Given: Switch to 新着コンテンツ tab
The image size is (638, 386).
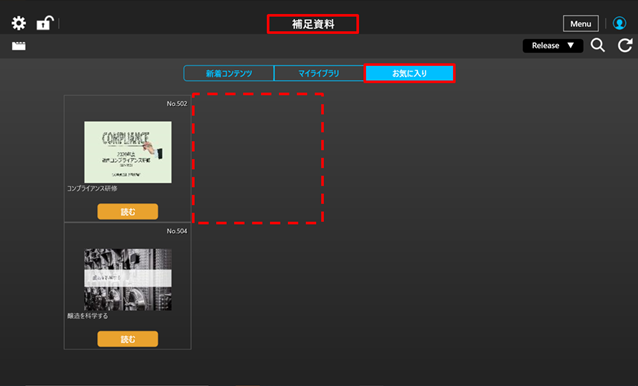Looking at the screenshot, I should point(229,73).
